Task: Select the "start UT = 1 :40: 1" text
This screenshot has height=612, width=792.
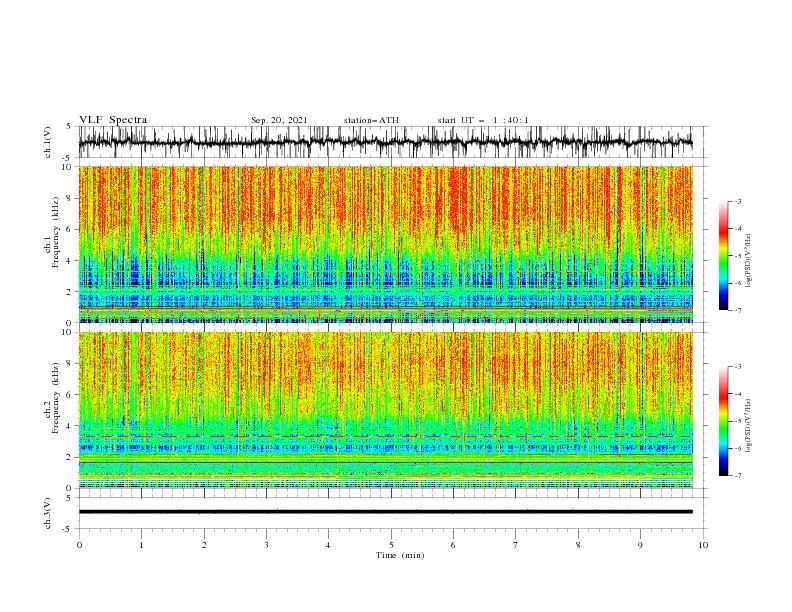Action: [483, 120]
